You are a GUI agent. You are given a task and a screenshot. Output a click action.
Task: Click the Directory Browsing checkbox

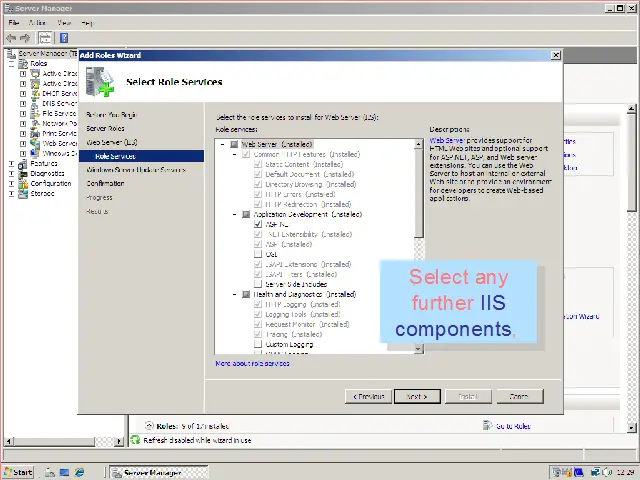(x=258, y=184)
